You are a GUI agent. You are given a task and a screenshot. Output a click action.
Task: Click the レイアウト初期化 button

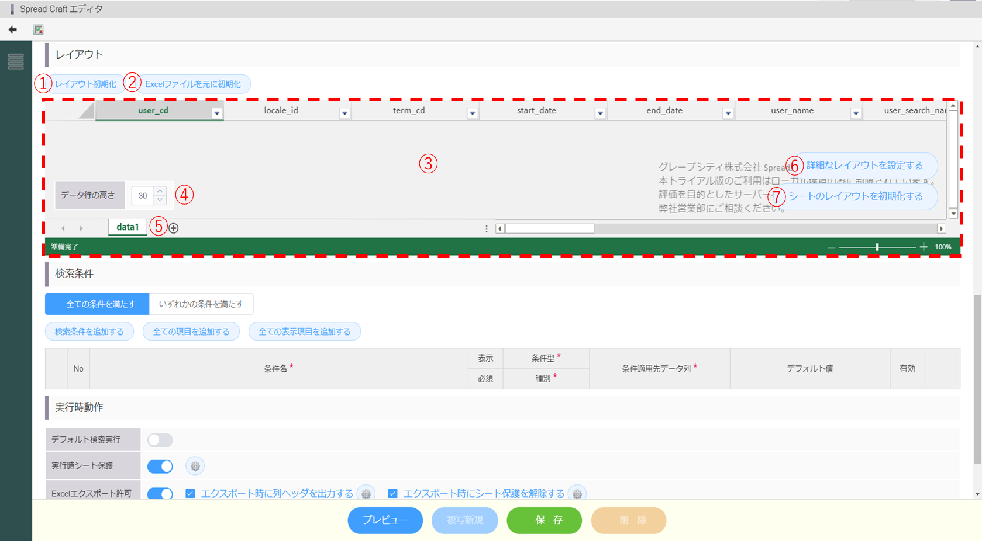pos(85,84)
